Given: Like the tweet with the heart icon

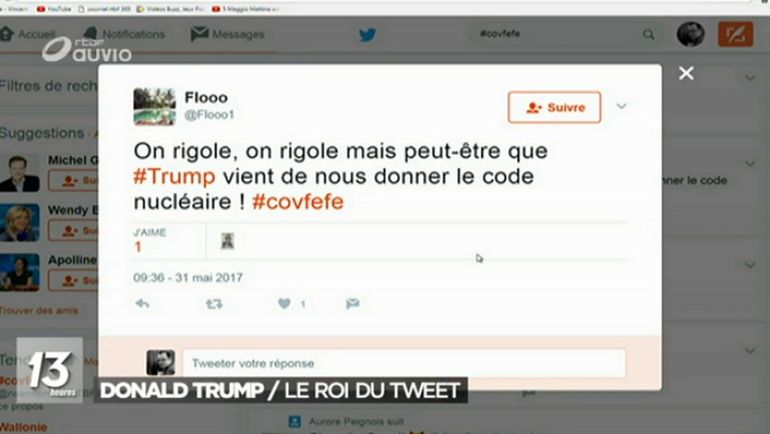Looking at the screenshot, I should click(284, 303).
